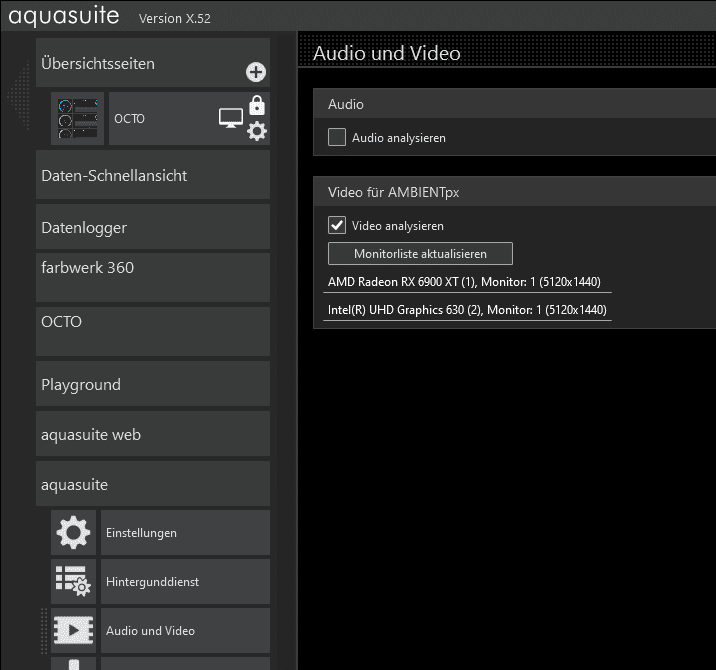The image size is (716, 670).
Task: Expand the Playground section
Action: click(x=153, y=384)
